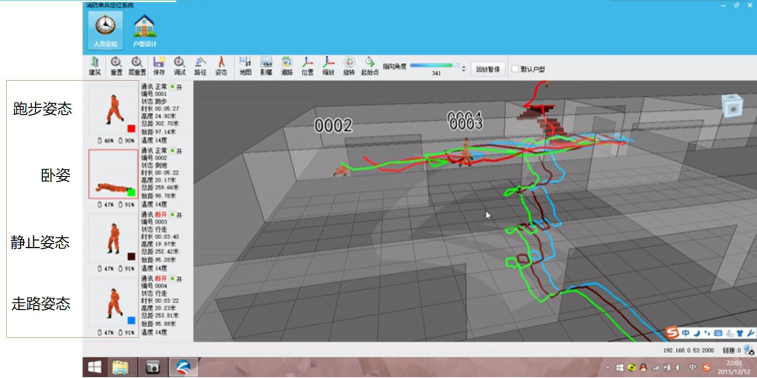
Task: Open File Explorer from the taskbar
Action: [122, 367]
